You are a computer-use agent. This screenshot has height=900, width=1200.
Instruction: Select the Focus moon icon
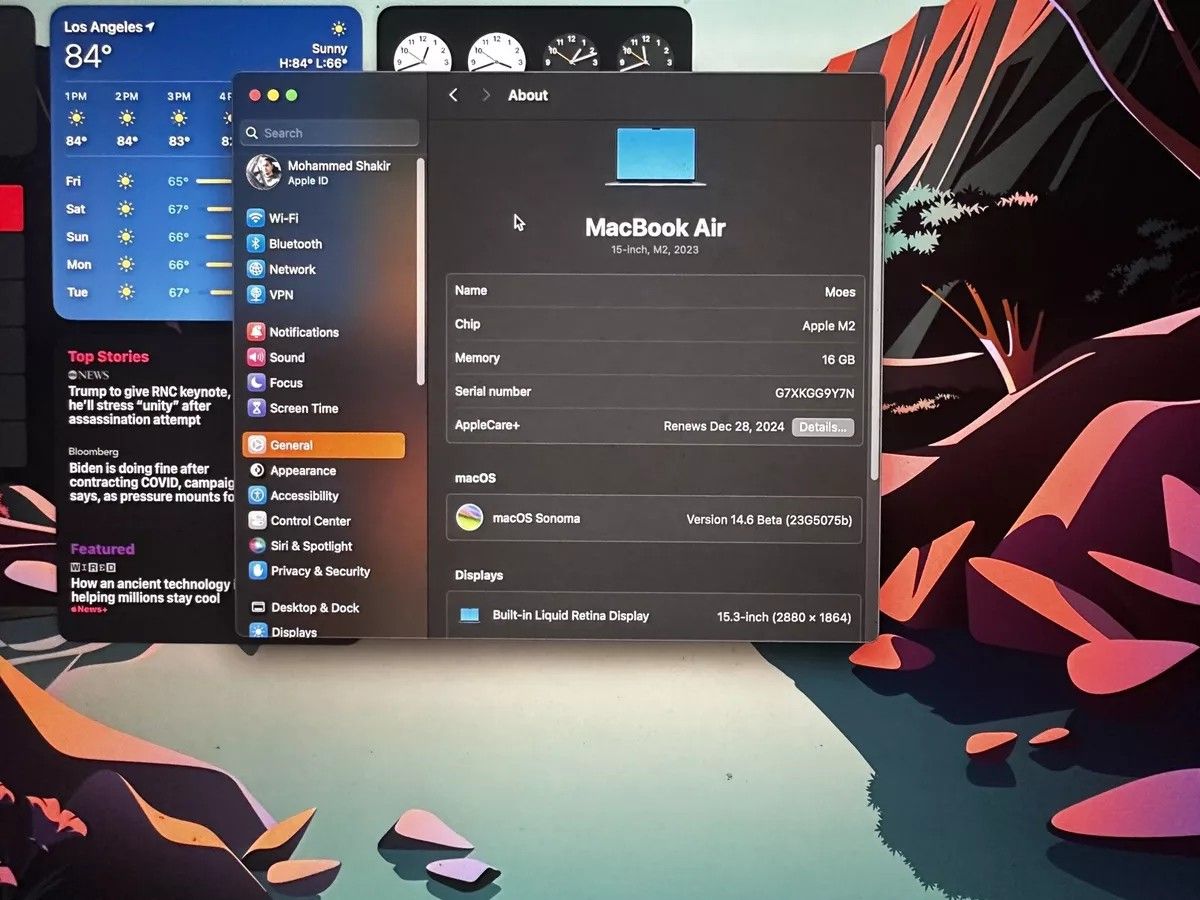(x=256, y=383)
